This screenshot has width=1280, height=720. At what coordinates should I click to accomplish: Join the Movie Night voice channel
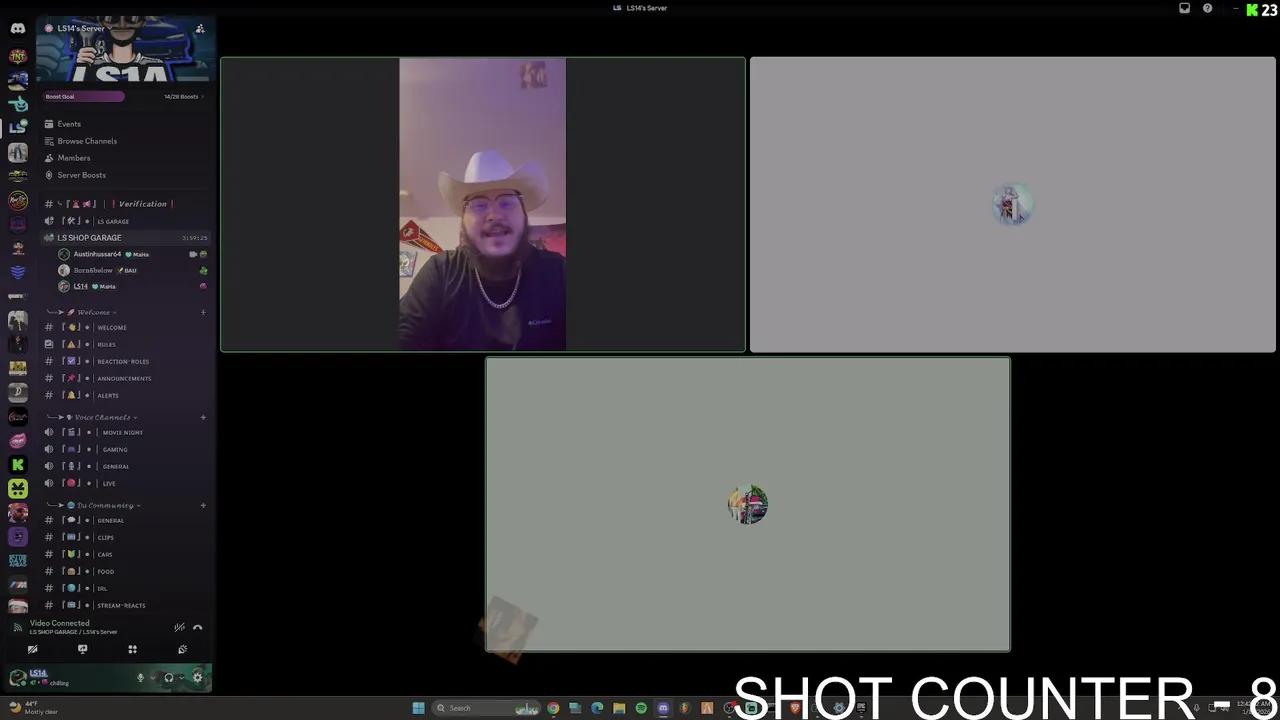click(125, 432)
